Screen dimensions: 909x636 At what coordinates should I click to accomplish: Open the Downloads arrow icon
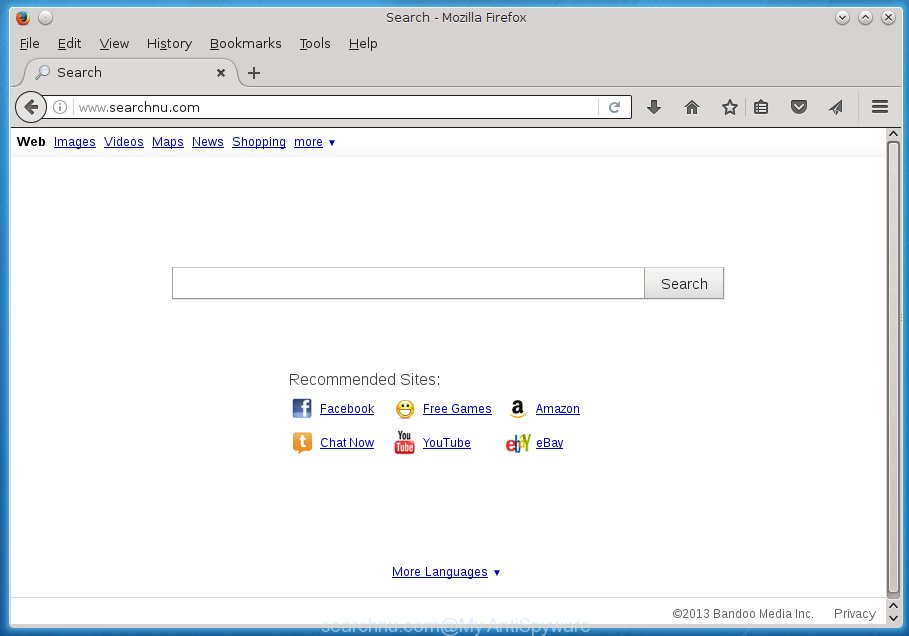pos(654,107)
